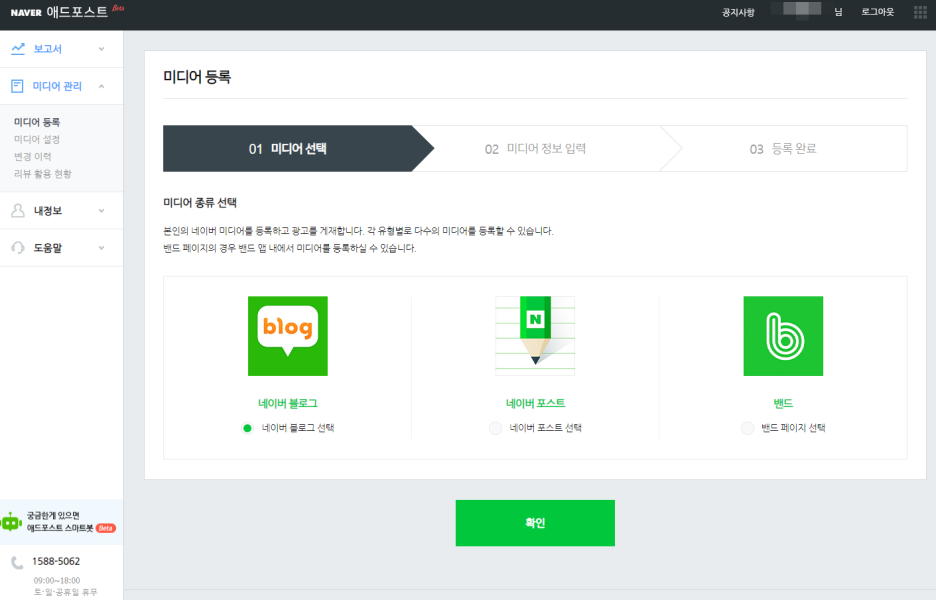Select the 네이버 포스트 선택 radio button
This screenshot has height=600, width=936.
click(495, 428)
